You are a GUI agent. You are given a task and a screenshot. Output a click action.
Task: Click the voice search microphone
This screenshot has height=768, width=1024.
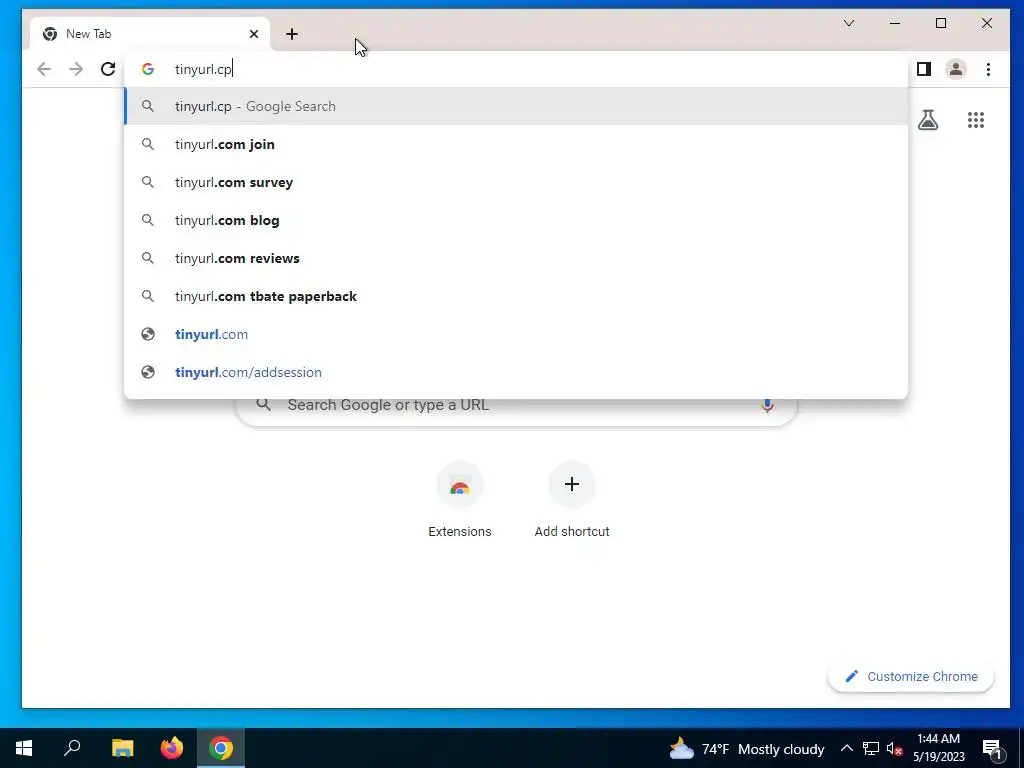tap(767, 405)
